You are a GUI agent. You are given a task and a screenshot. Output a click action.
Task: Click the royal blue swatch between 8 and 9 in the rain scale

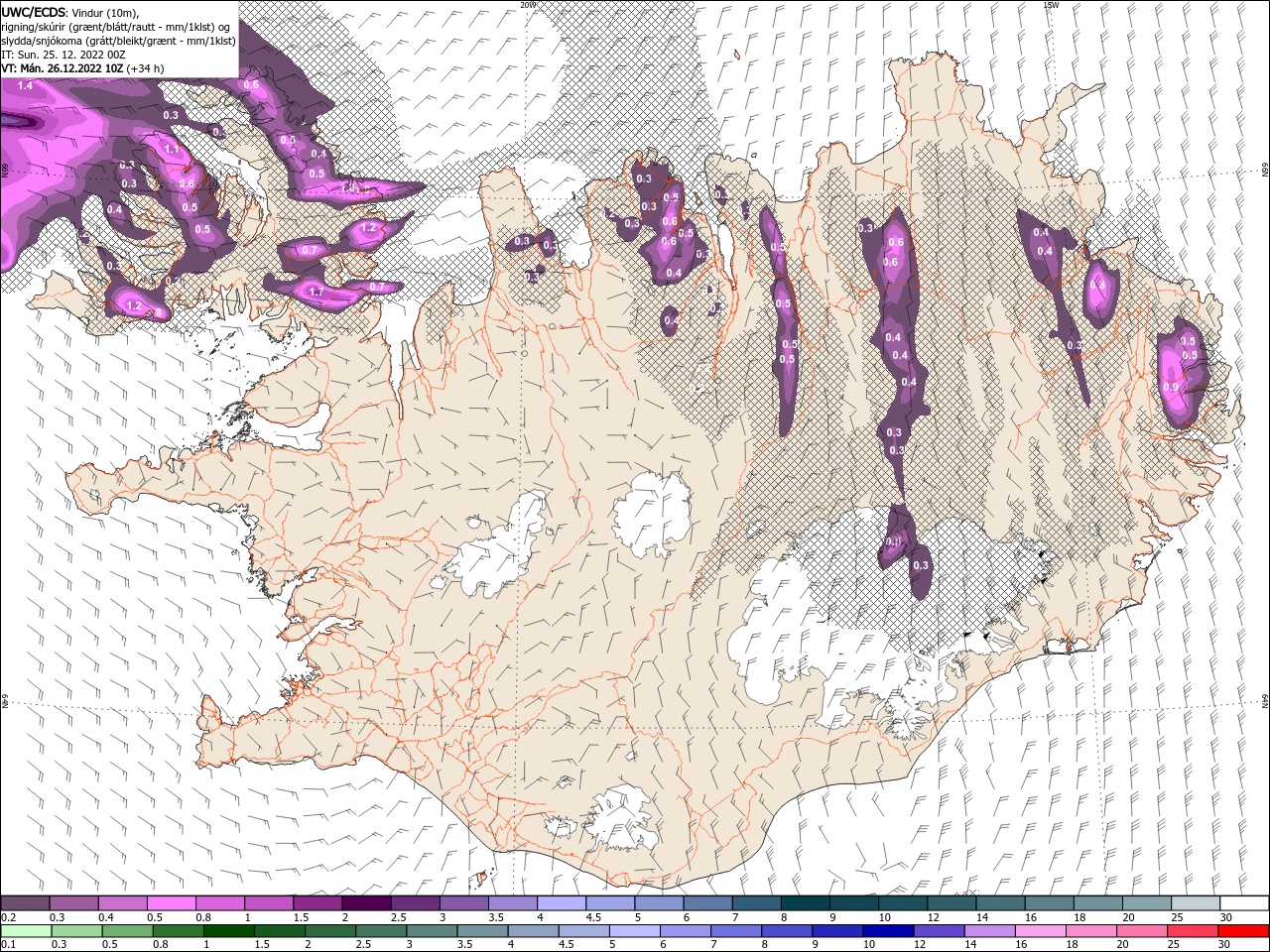pos(786,931)
